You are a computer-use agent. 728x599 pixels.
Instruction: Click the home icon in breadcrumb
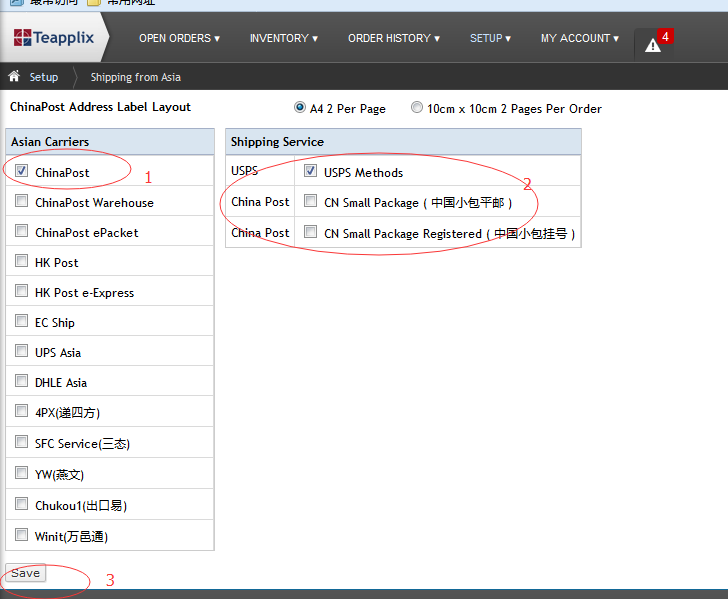coord(14,76)
